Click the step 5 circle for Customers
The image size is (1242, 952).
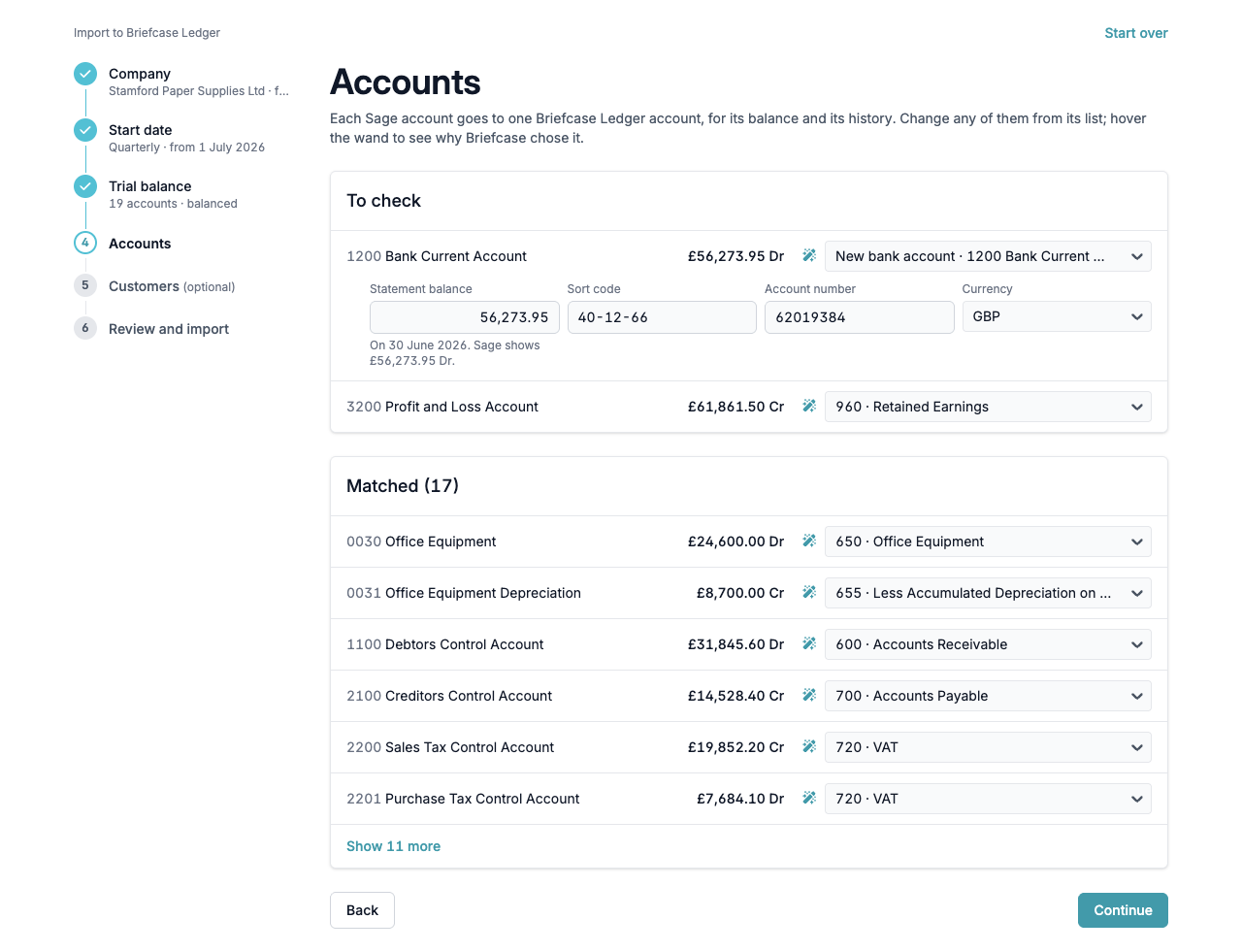pos(85,285)
